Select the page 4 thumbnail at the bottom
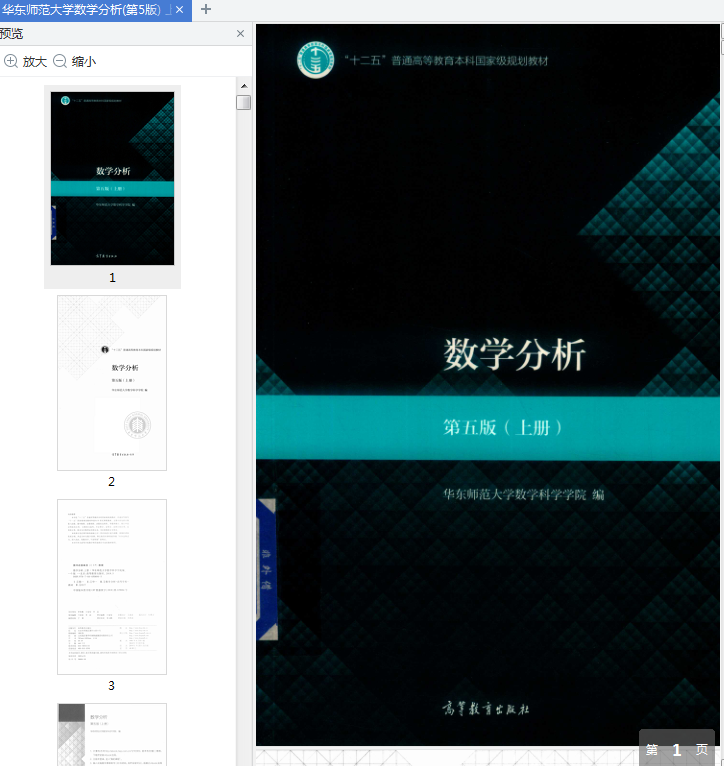 click(x=112, y=735)
